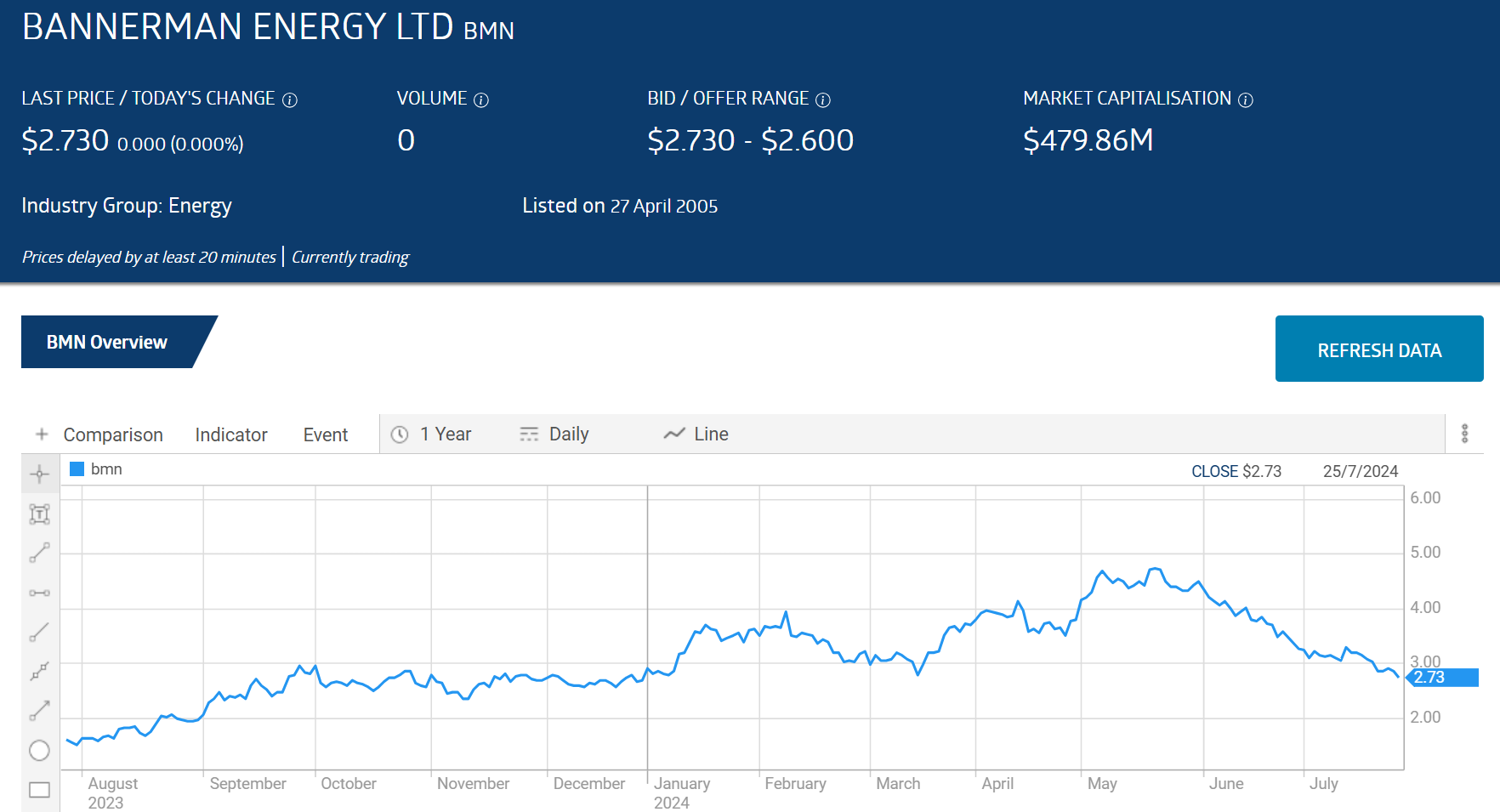Open the Comparison menu

(x=113, y=434)
